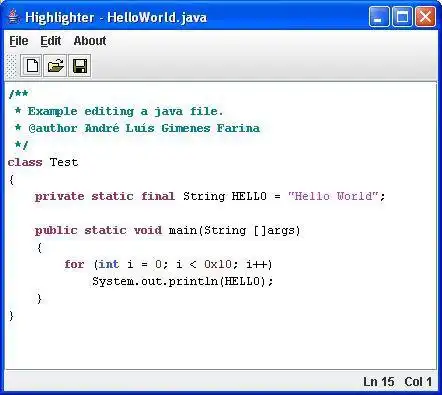
Task: Click the '@author' tag in comment
Action: [53, 128]
